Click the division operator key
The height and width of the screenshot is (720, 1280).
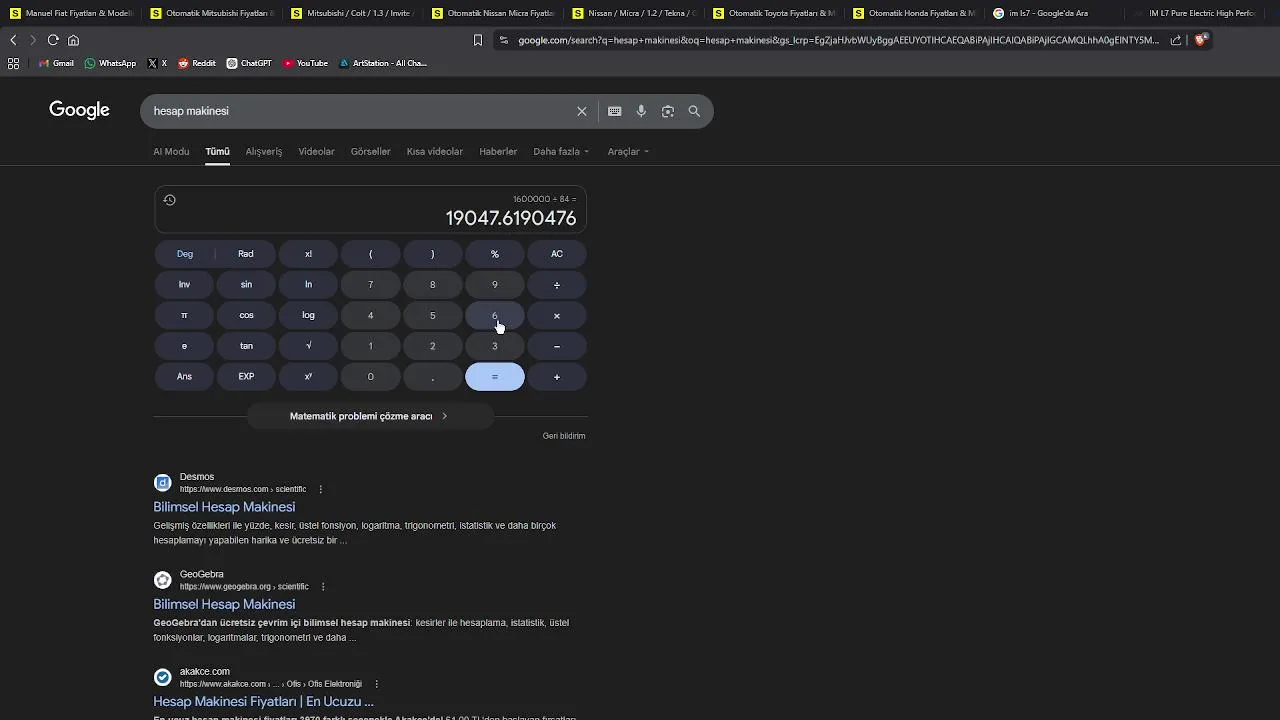(557, 285)
